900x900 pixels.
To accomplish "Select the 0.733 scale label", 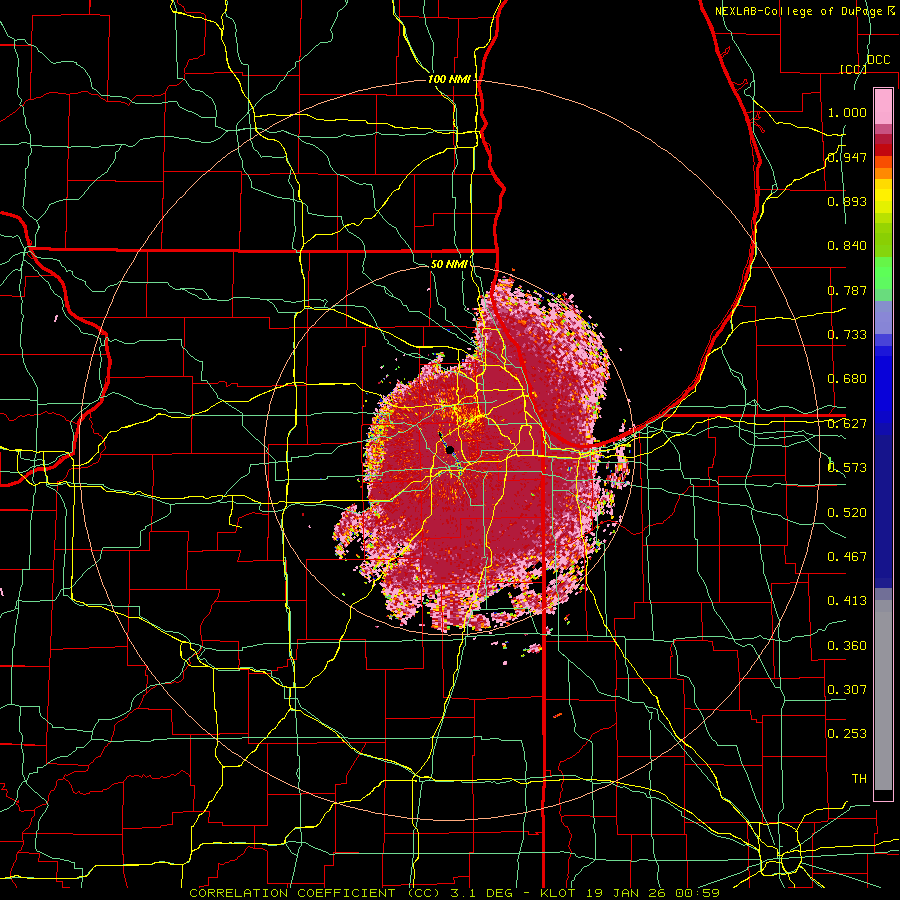I will (x=847, y=335).
